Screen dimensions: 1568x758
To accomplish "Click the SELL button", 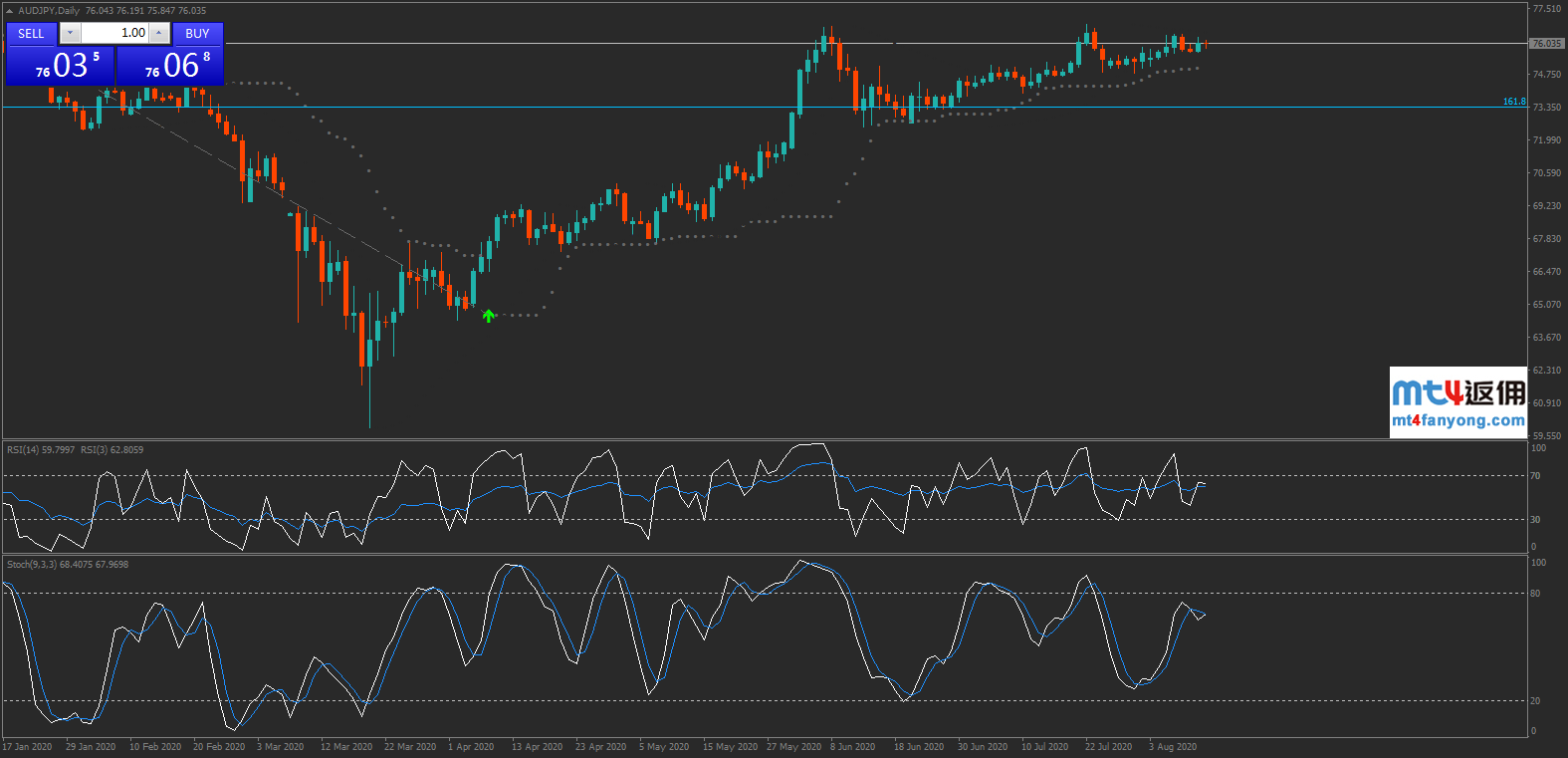I will (x=31, y=34).
